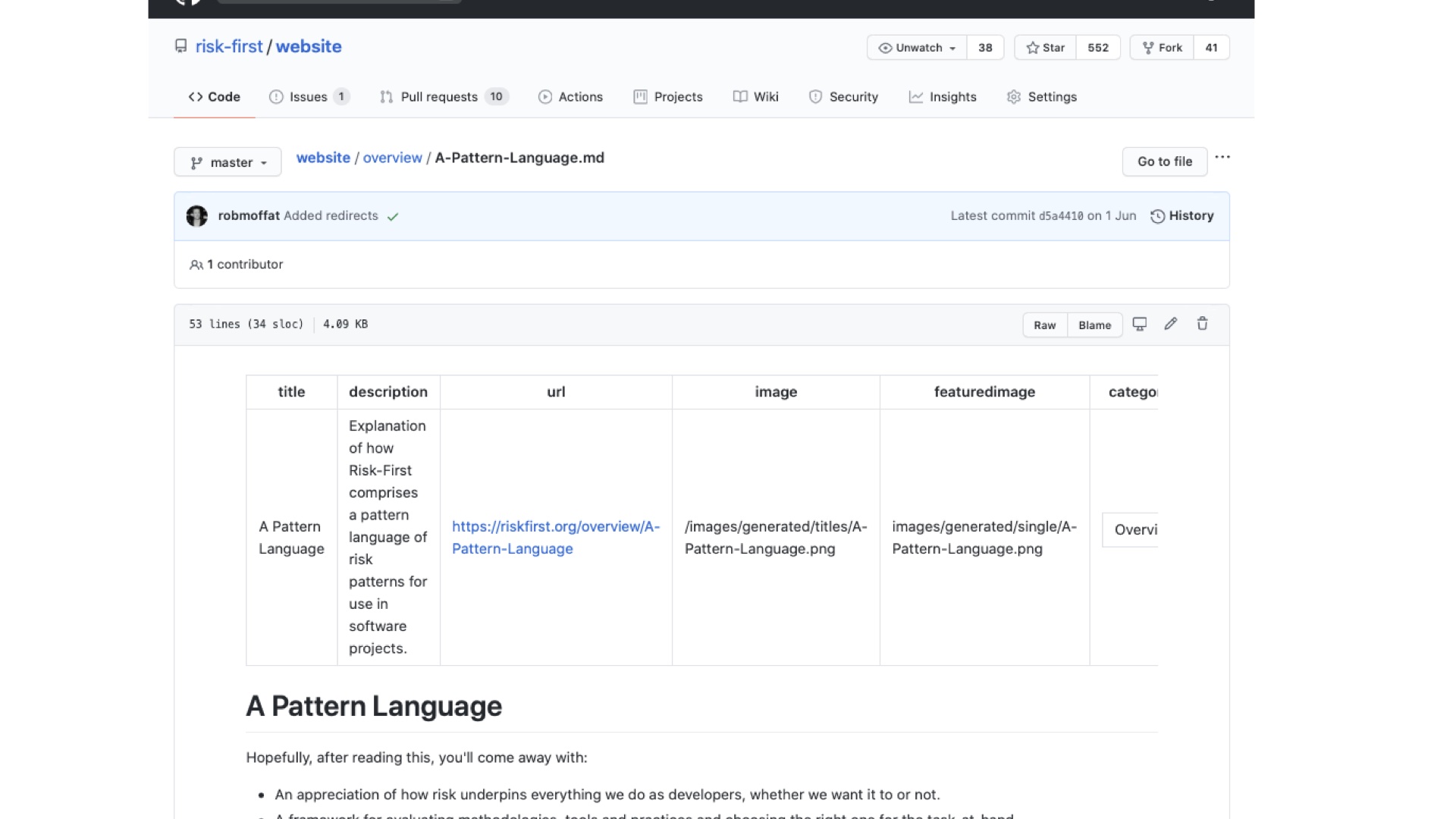This screenshot has width=1456, height=819.
Task: Open the Insights tab
Action: coord(943,97)
